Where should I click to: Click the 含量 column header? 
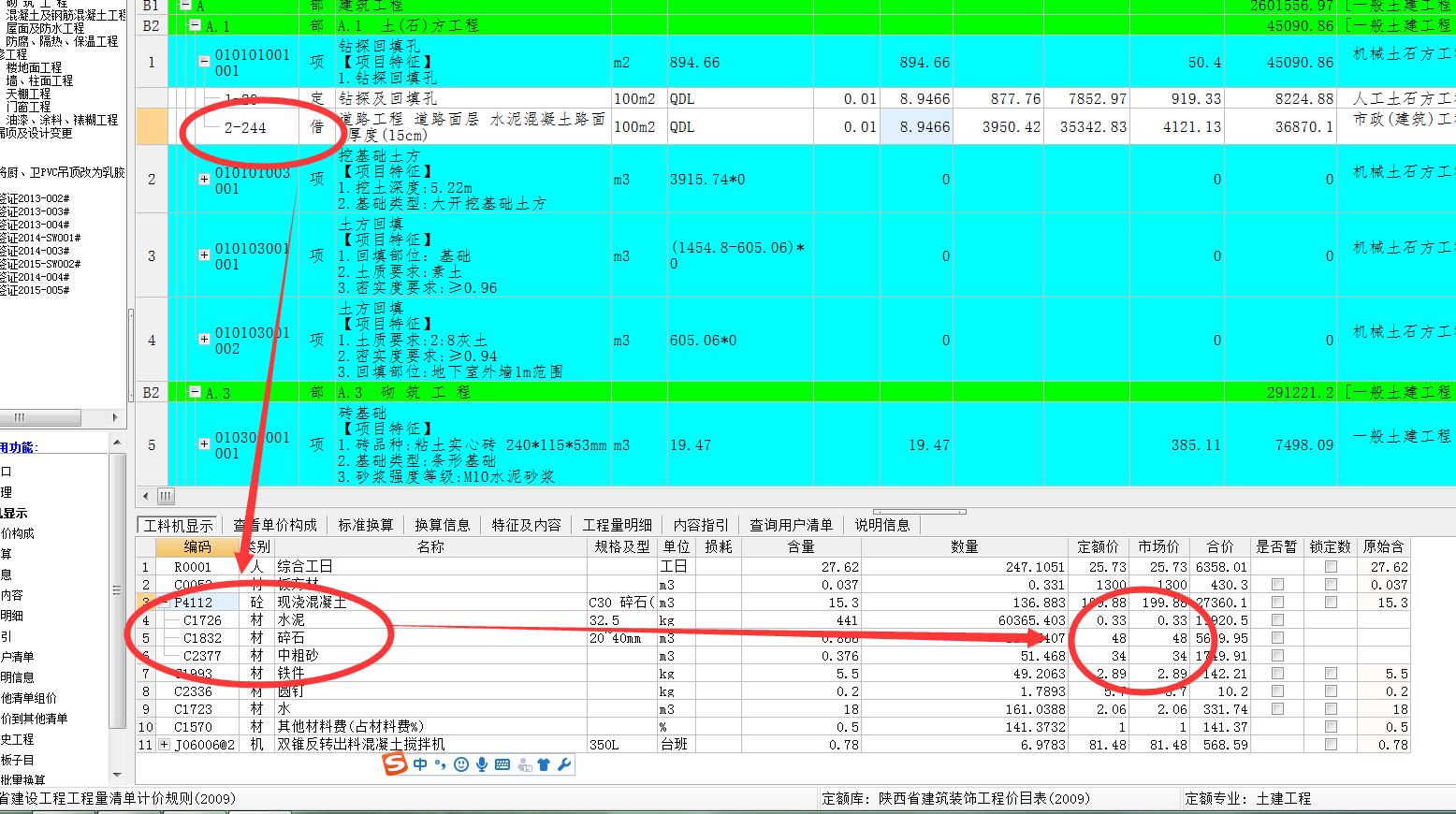pyautogui.click(x=801, y=547)
